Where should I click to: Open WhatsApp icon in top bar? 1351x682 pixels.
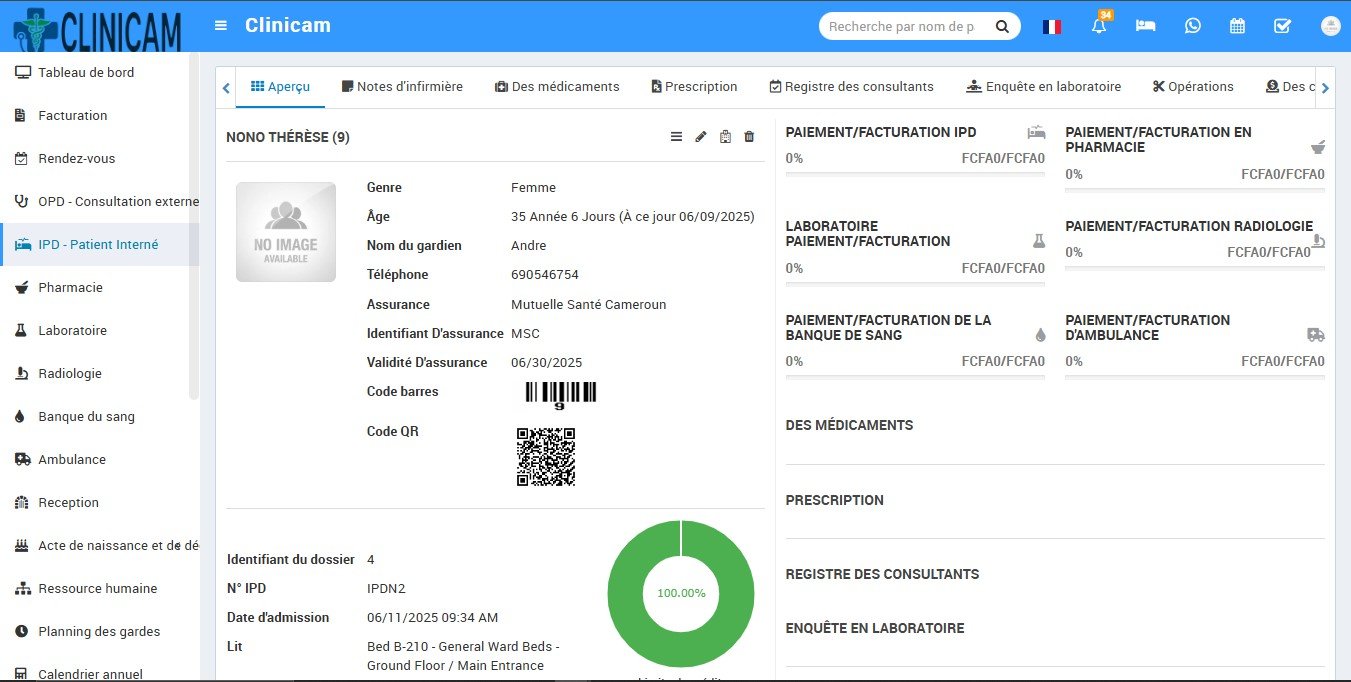click(1192, 26)
